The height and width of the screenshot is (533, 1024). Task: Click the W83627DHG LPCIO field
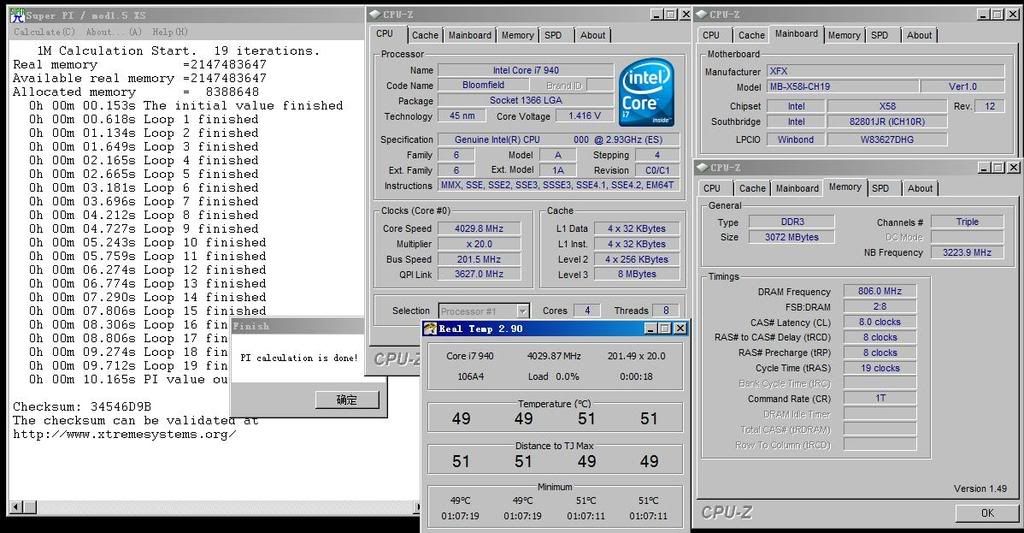pyautogui.click(x=887, y=139)
